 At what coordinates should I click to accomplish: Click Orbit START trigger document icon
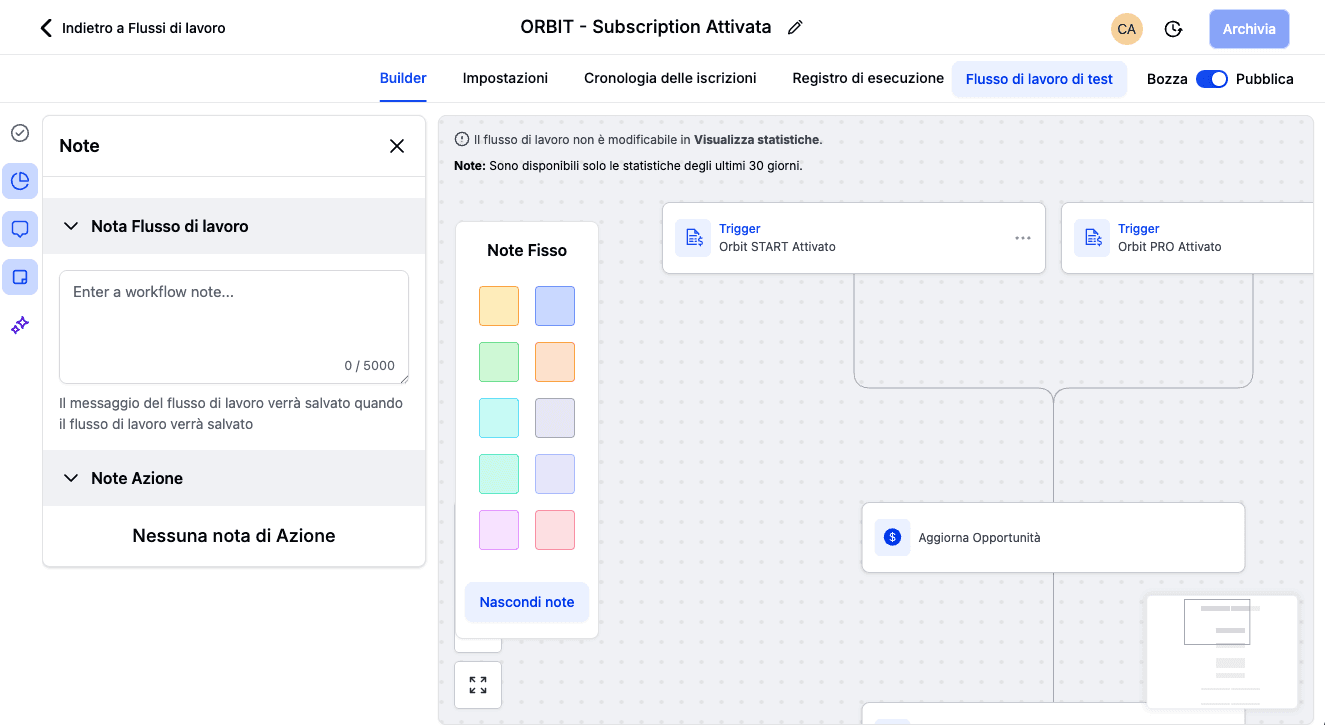(x=693, y=238)
